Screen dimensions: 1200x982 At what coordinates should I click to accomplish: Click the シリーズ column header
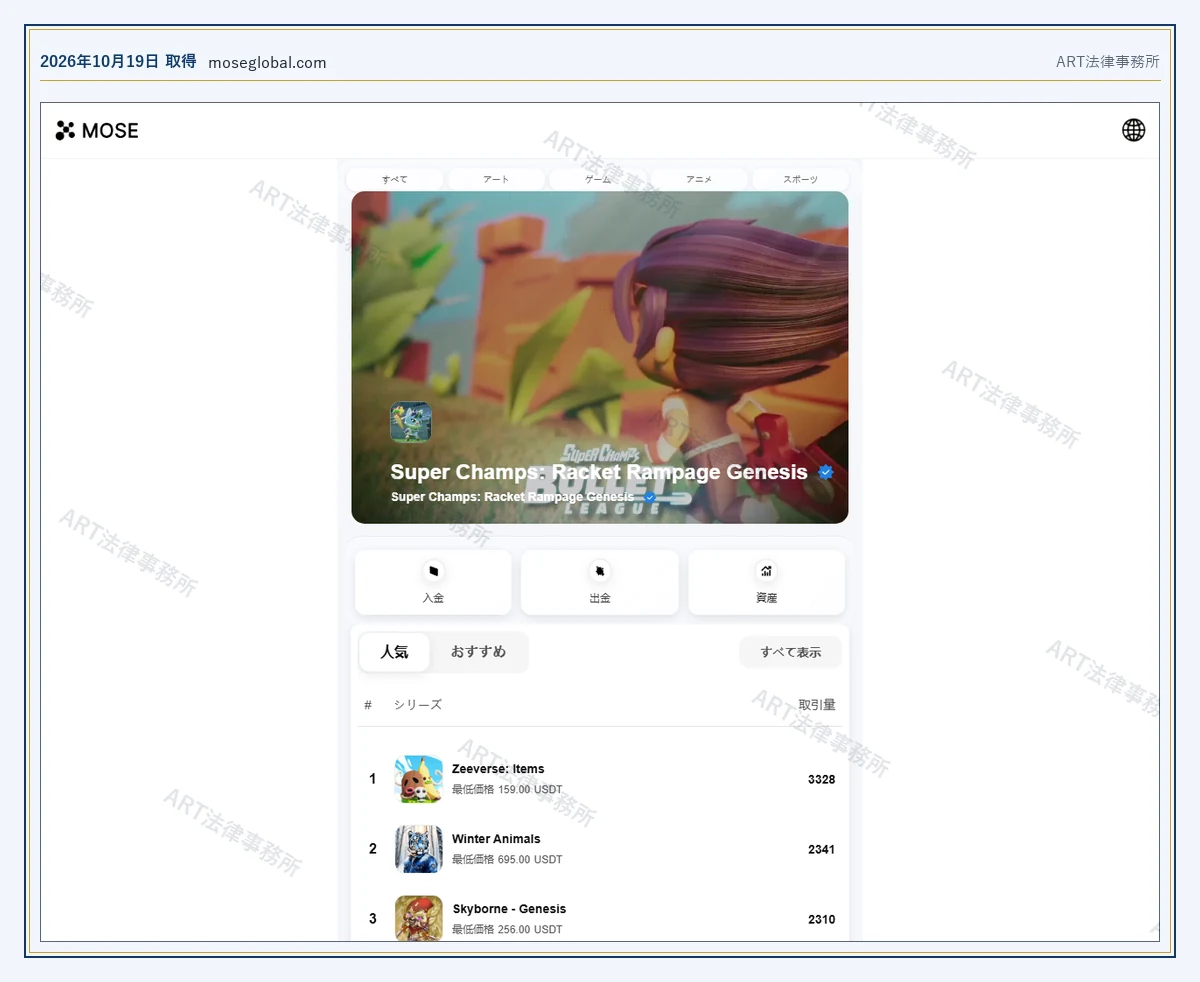click(x=418, y=705)
